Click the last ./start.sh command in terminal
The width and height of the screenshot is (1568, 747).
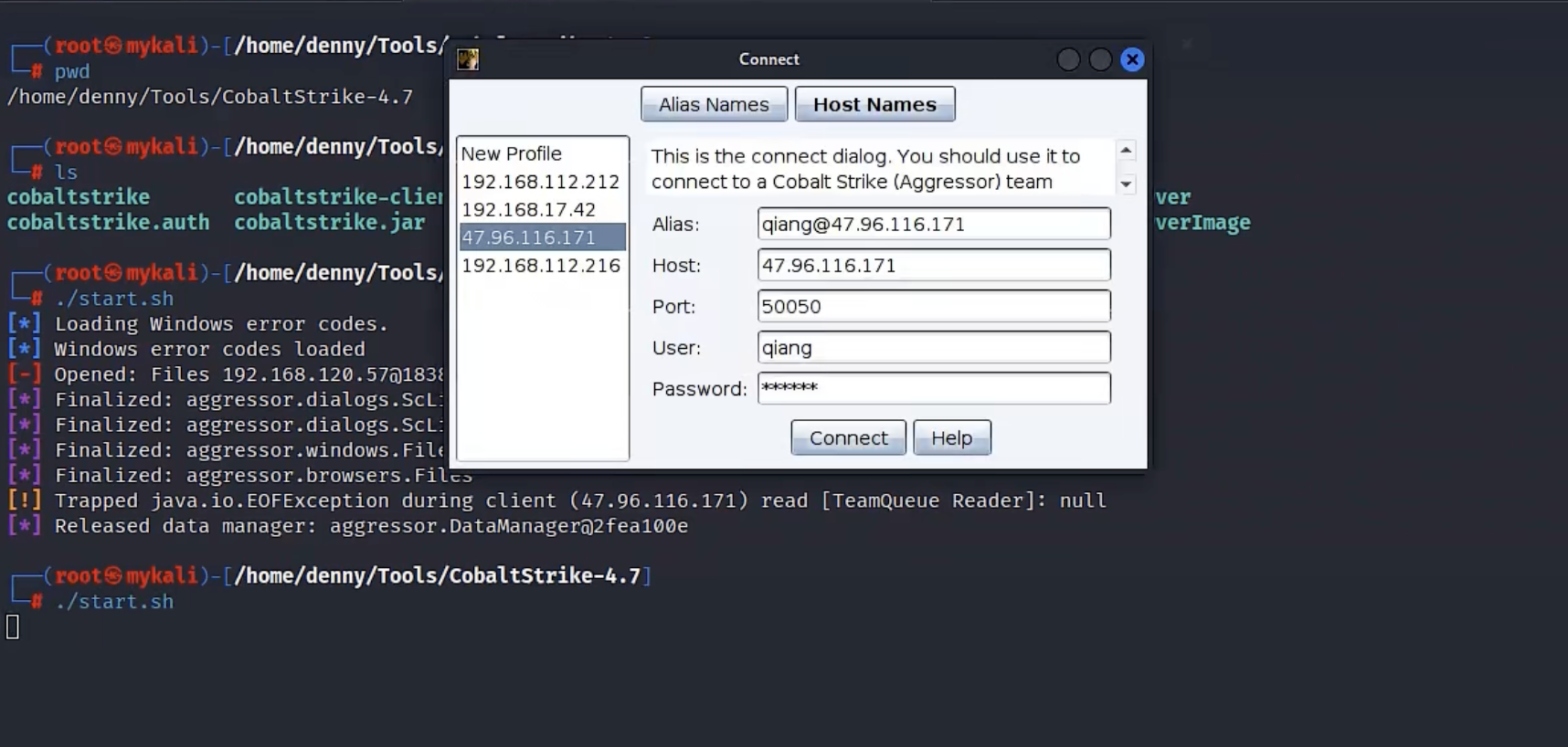coord(114,602)
